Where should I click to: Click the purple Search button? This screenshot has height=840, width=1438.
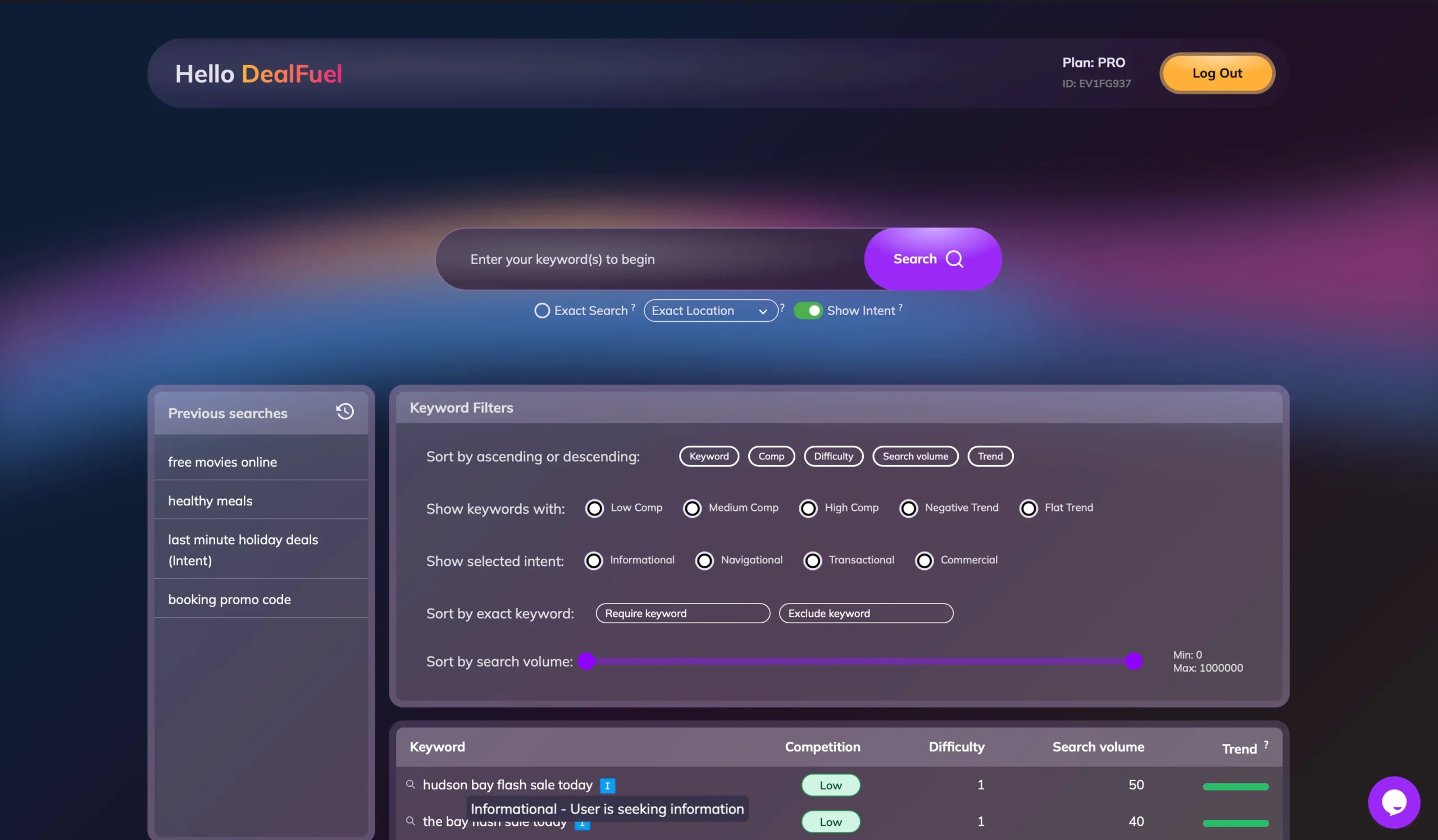(x=932, y=258)
